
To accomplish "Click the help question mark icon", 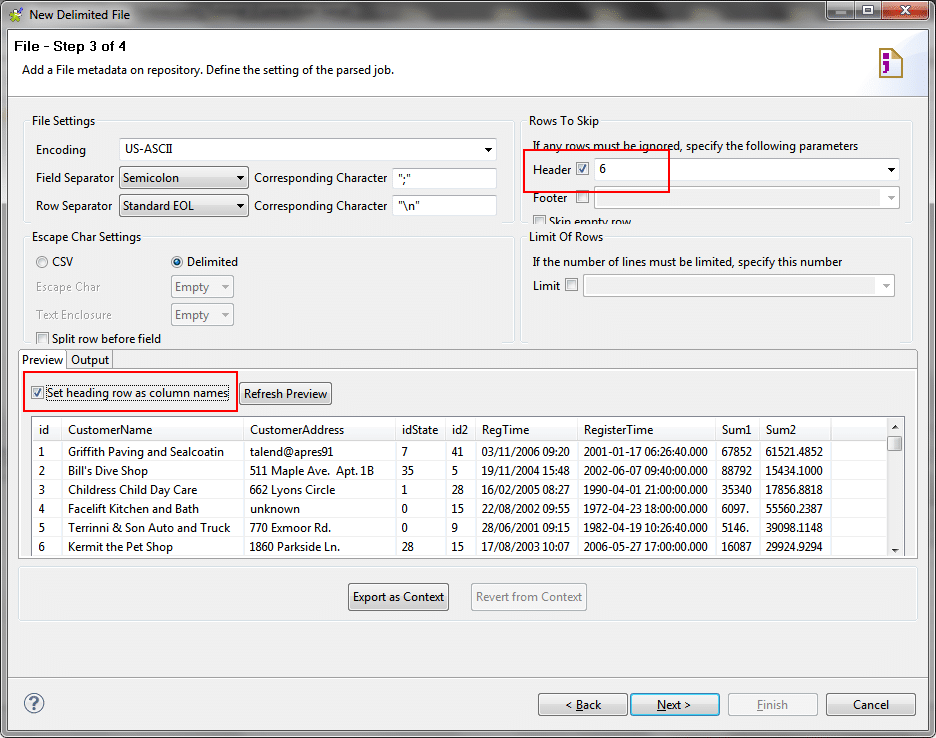I will (x=34, y=703).
